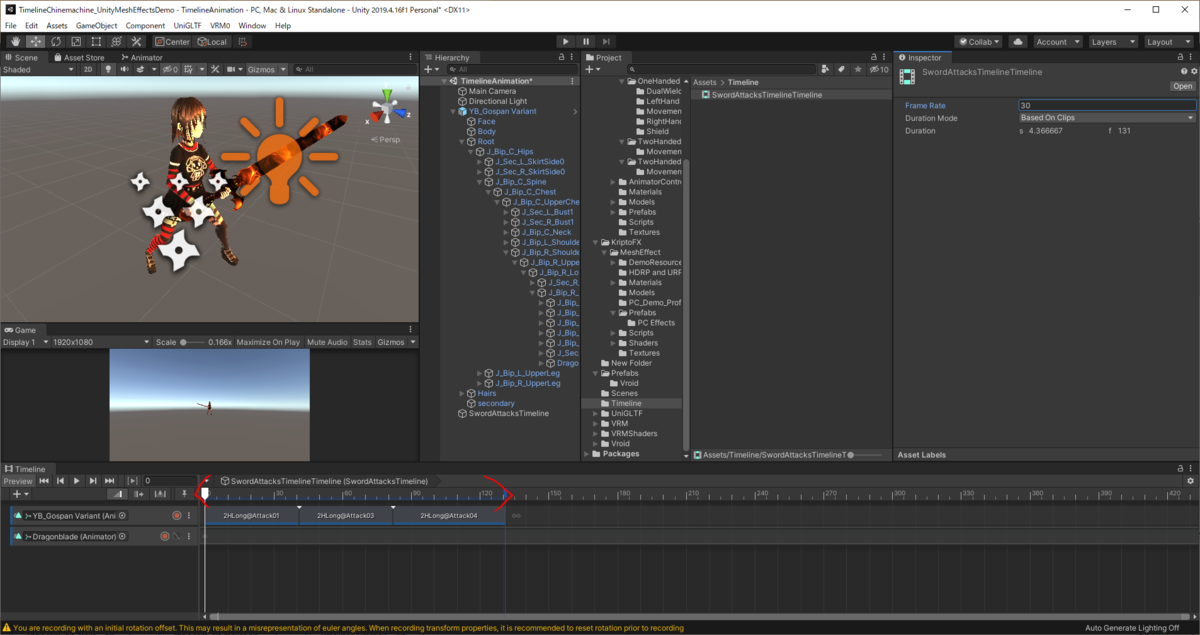Select the combined Transform tool
Image resolution: width=1200 pixels, height=635 pixels.
pyautogui.click(x=116, y=42)
